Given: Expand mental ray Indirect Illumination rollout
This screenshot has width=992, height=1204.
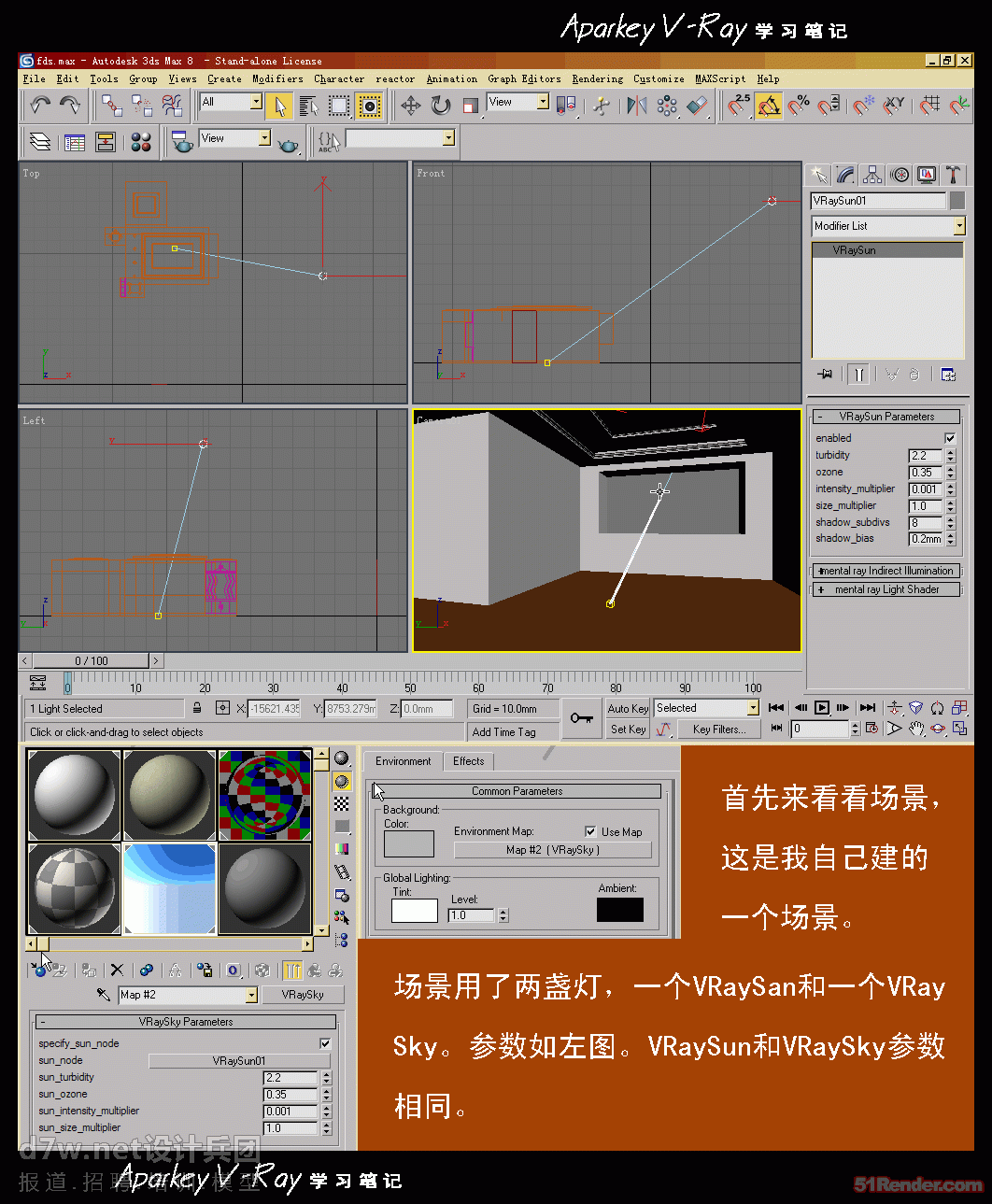Looking at the screenshot, I should pyautogui.click(x=886, y=571).
